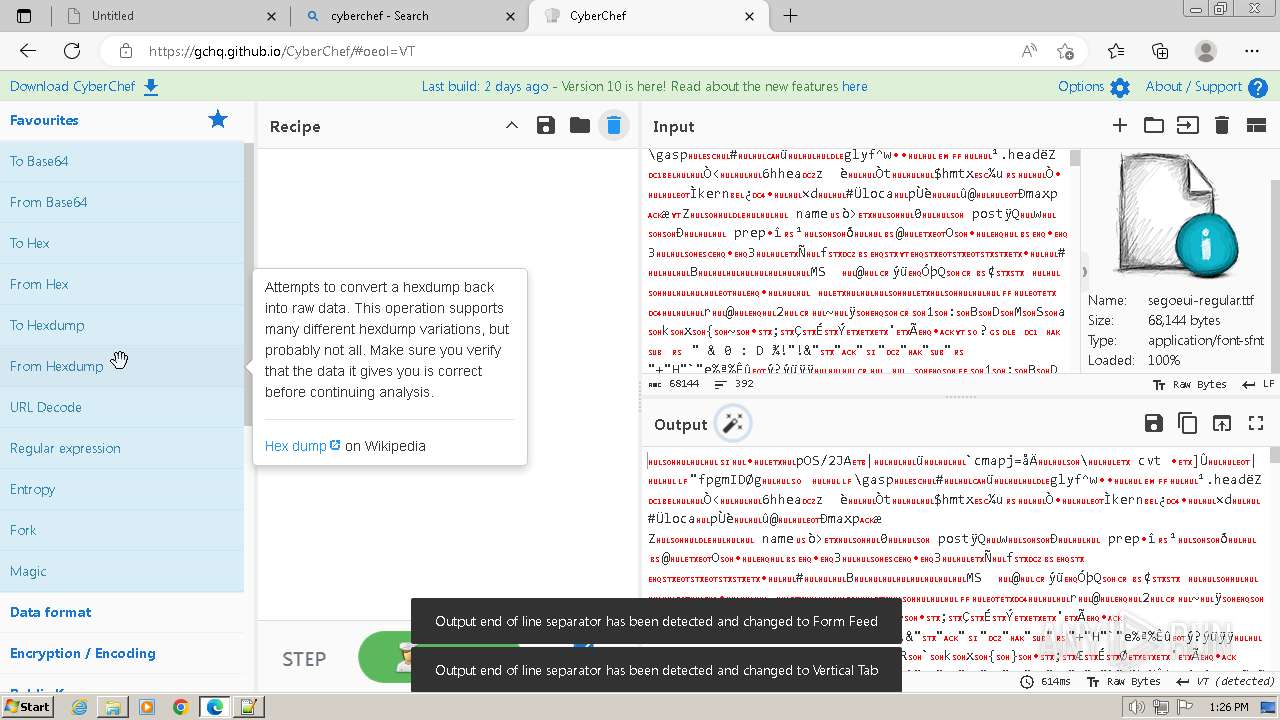
Task: Click the Favourites star icon
Action: coord(218,120)
